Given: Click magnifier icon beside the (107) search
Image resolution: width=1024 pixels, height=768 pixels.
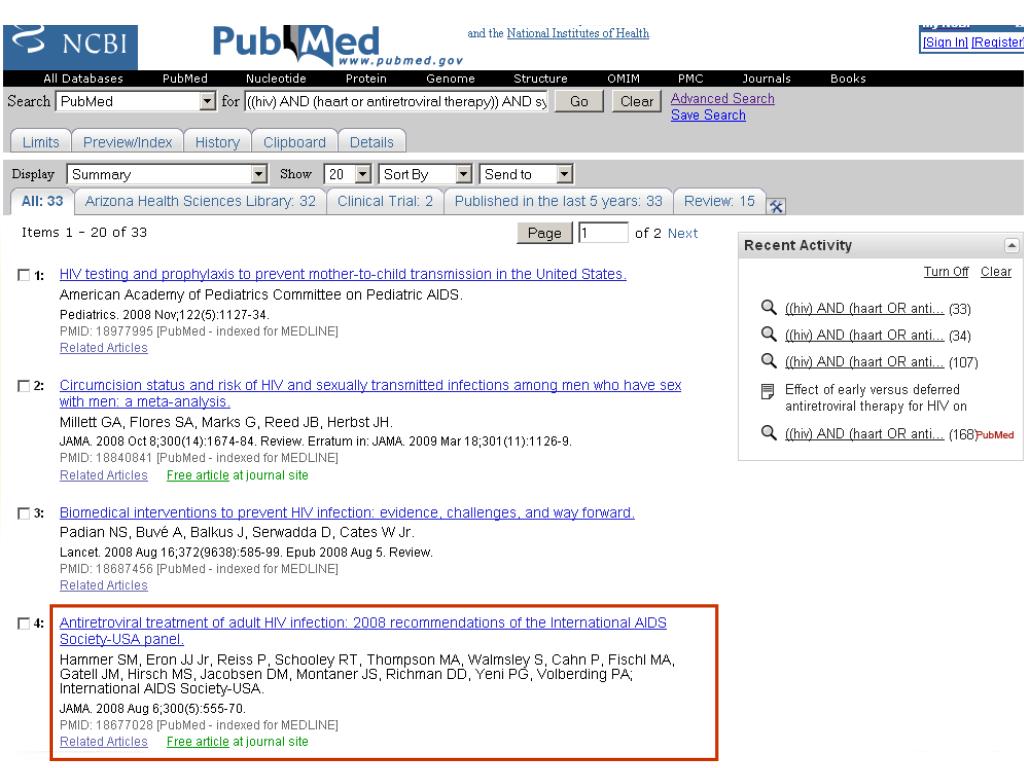Looking at the screenshot, I should [x=769, y=361].
